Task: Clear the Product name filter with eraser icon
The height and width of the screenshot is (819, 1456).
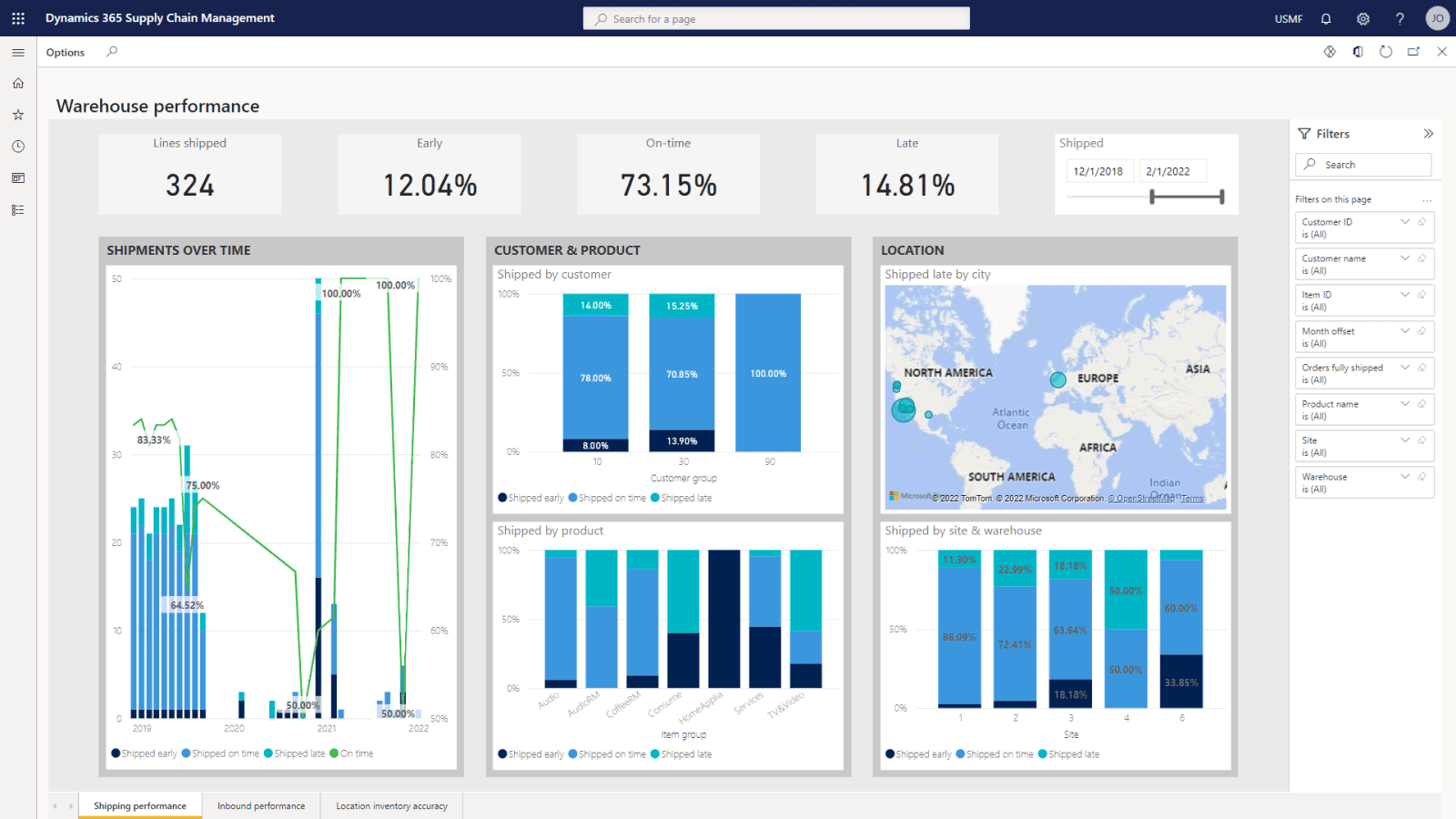Action: (1421, 403)
